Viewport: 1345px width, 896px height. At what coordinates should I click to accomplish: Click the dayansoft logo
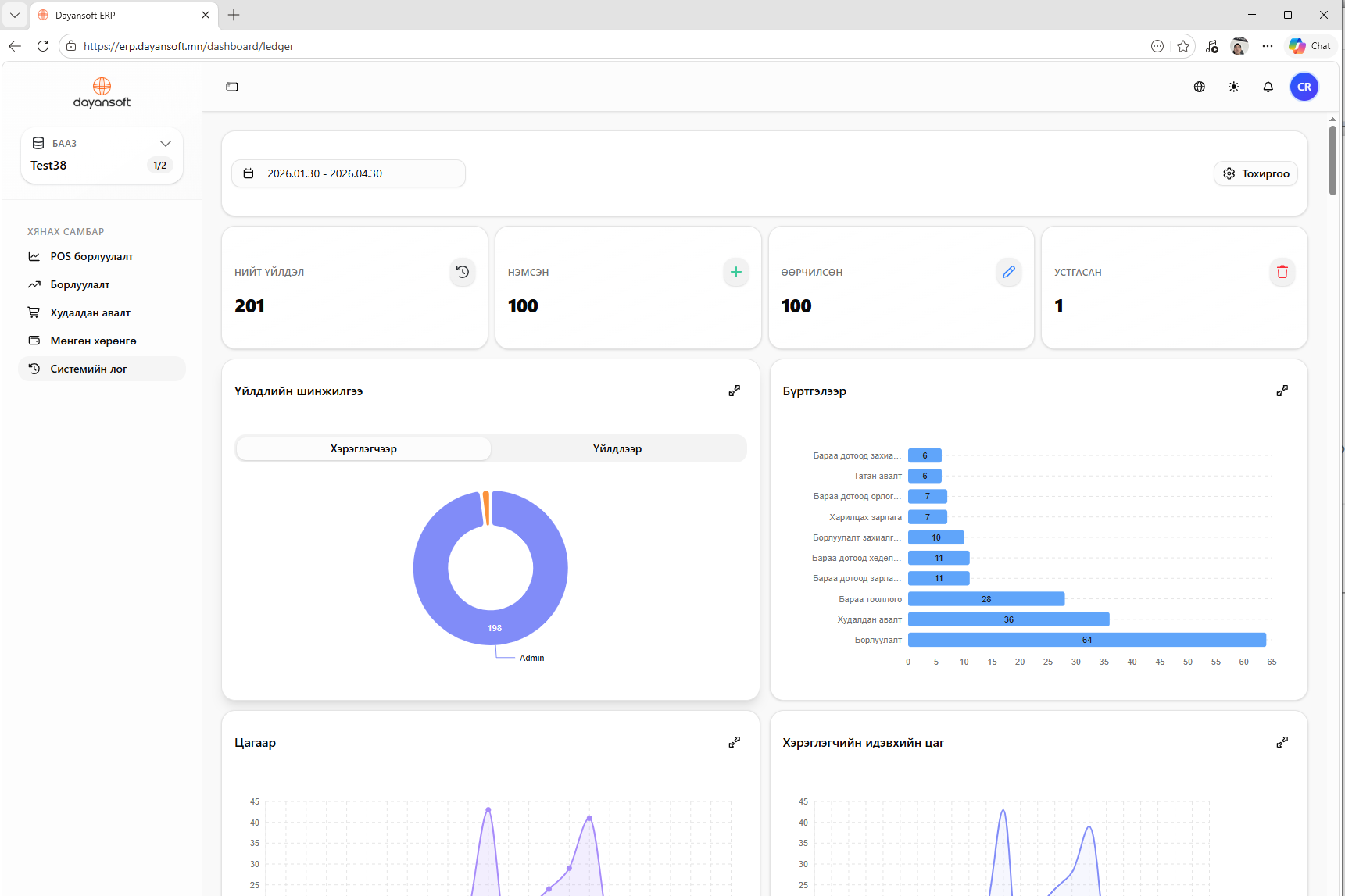tap(102, 92)
